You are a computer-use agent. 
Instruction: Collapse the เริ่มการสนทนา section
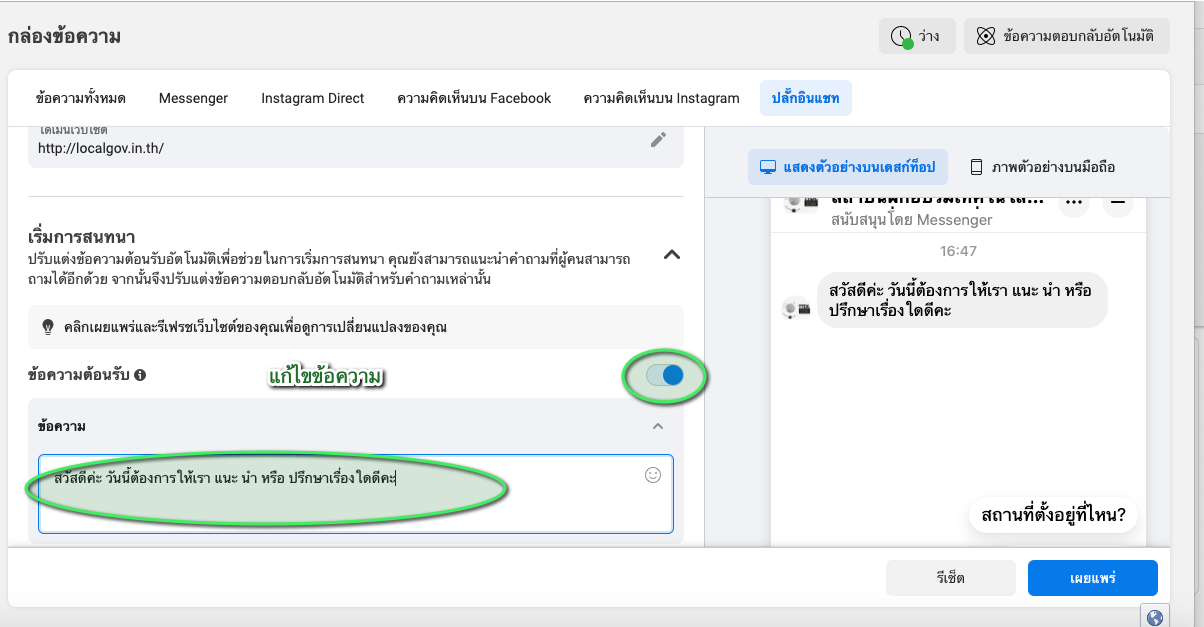click(672, 255)
